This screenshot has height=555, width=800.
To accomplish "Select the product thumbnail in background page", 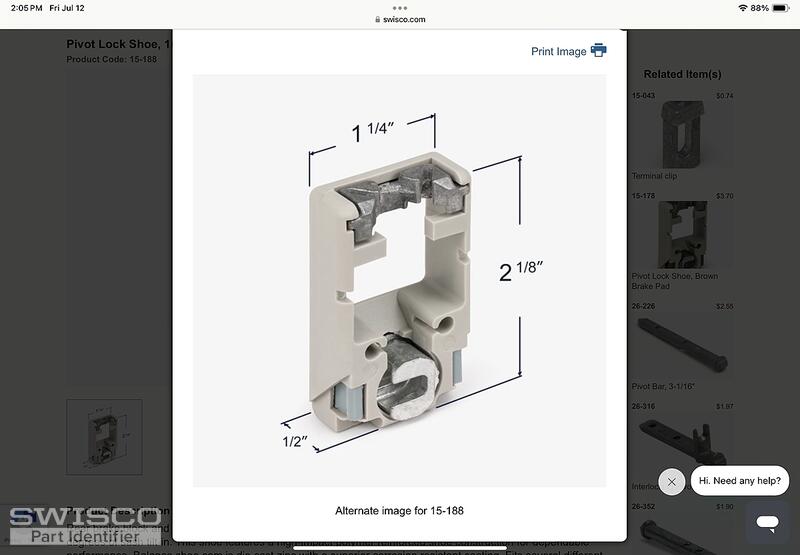I will pyautogui.click(x=104, y=437).
